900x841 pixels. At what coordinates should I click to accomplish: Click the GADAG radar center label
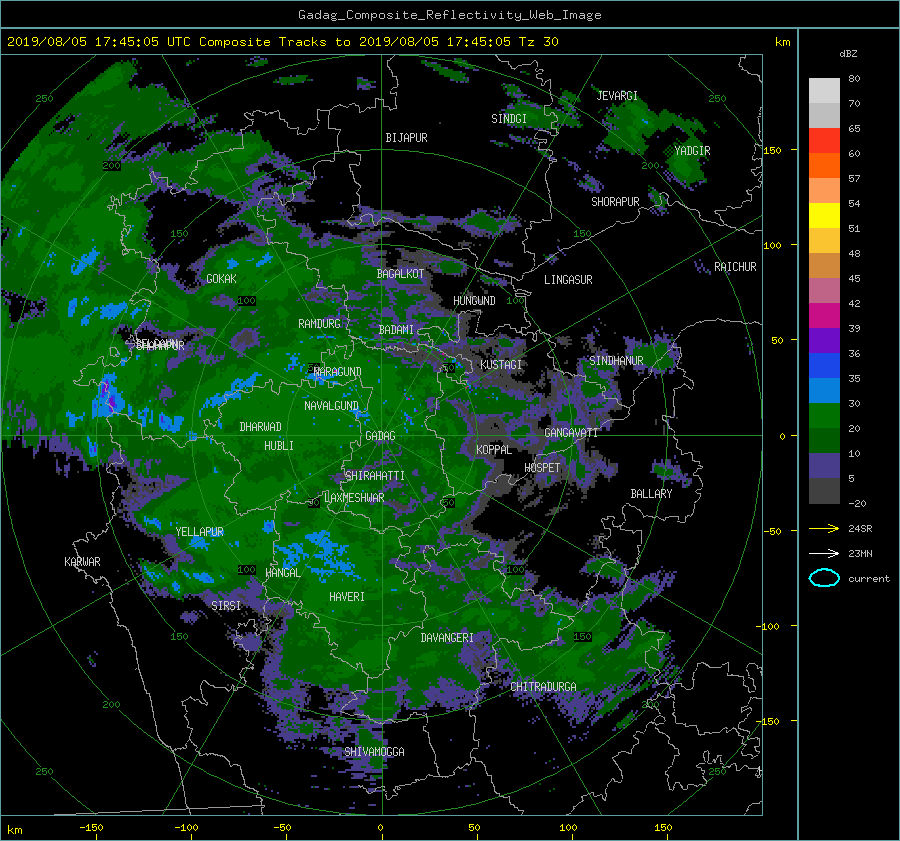pyautogui.click(x=380, y=436)
